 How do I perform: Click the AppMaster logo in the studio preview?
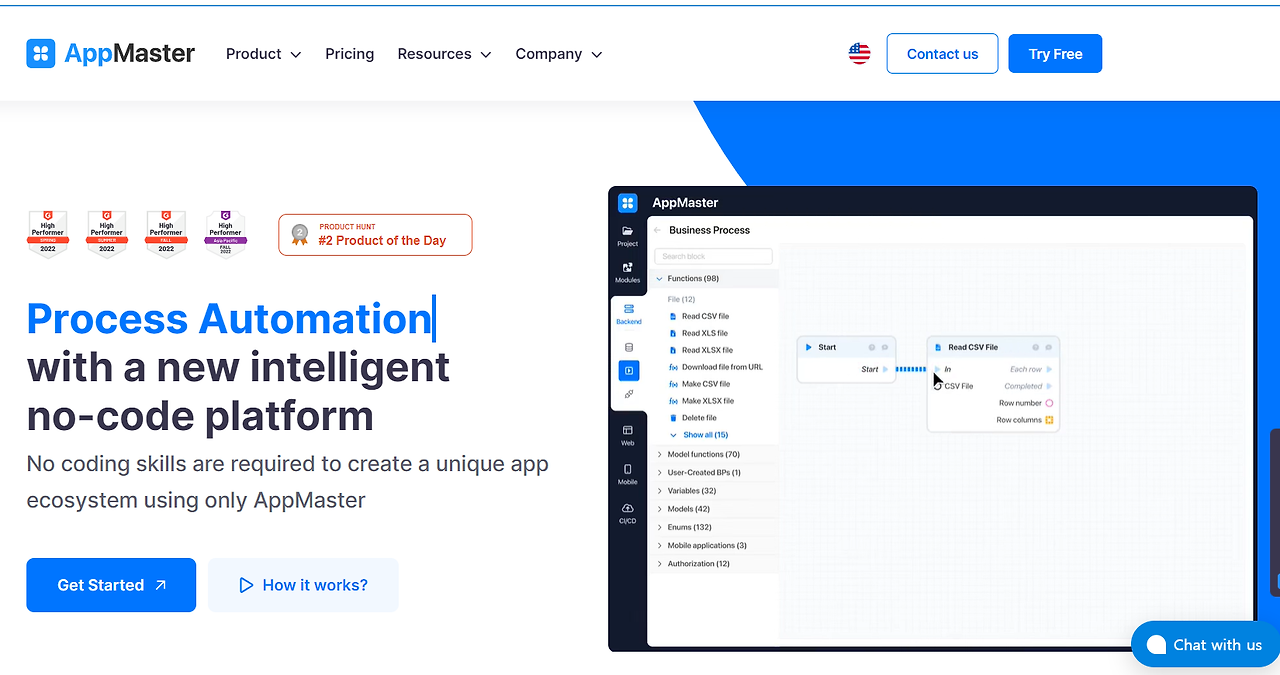coord(627,203)
